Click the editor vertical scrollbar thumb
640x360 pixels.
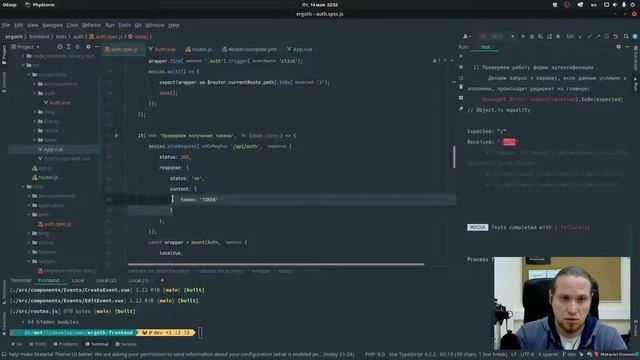454,157
